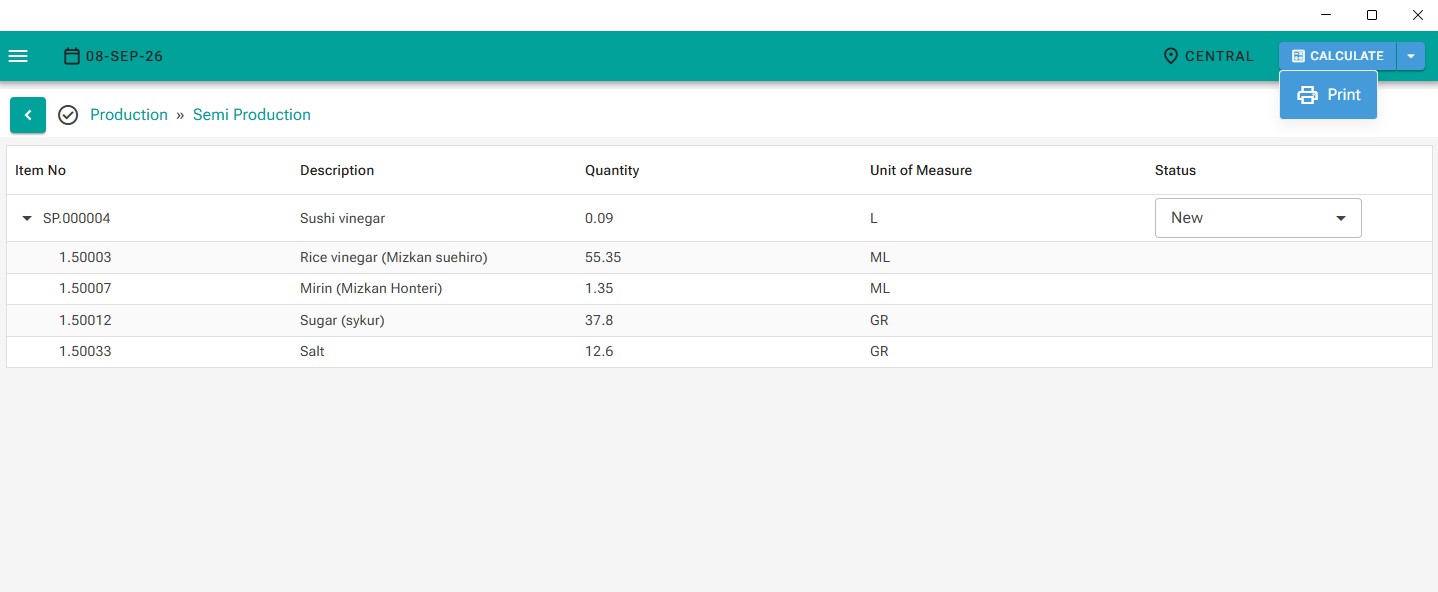Select item number 1.50012
The image size is (1438, 592).
(85, 320)
